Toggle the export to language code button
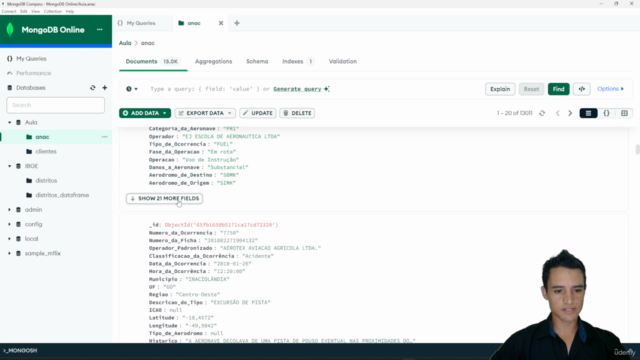This screenshot has width=640, height=360. point(582,89)
